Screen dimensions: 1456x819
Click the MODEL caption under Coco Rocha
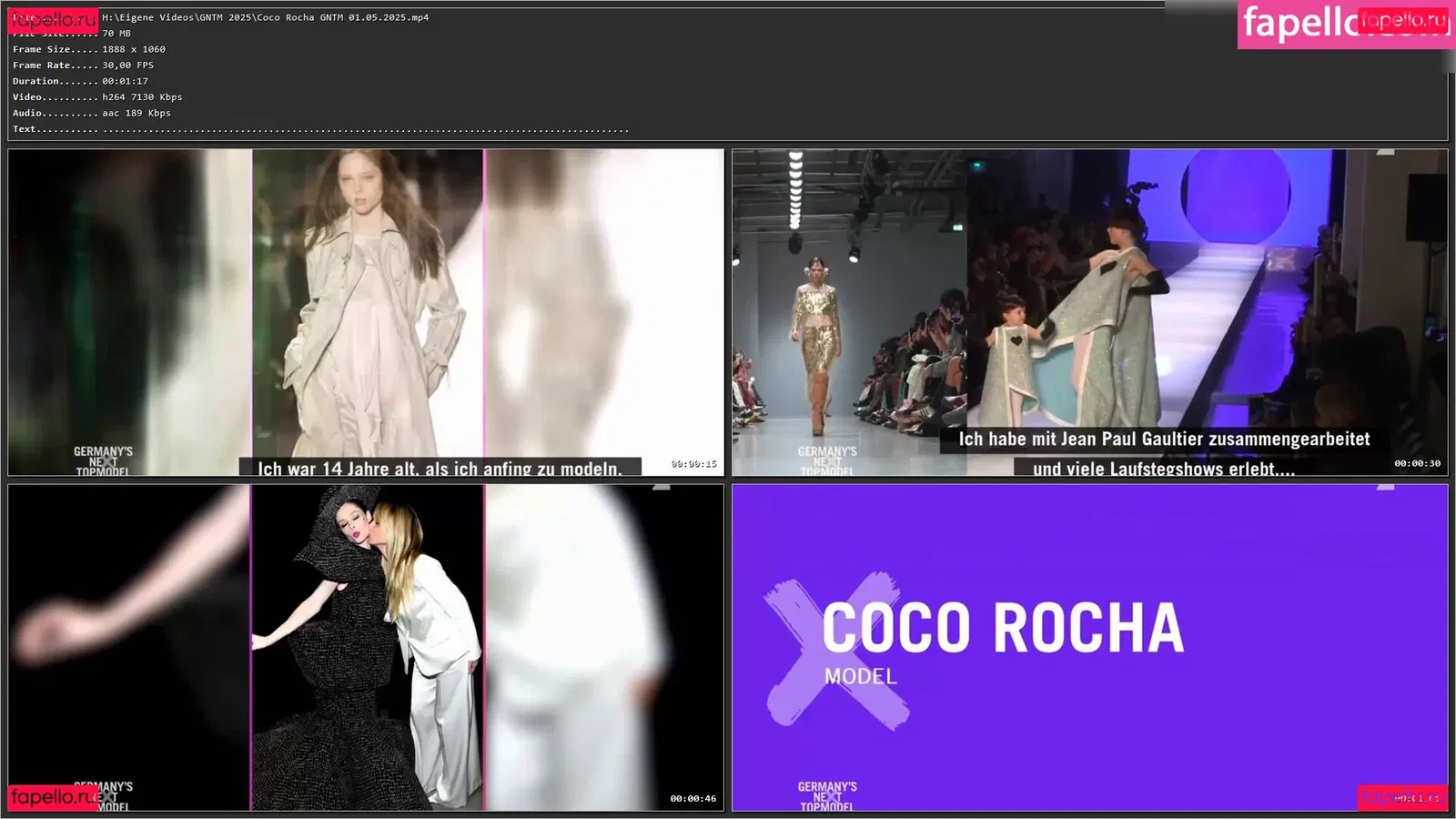(x=860, y=677)
